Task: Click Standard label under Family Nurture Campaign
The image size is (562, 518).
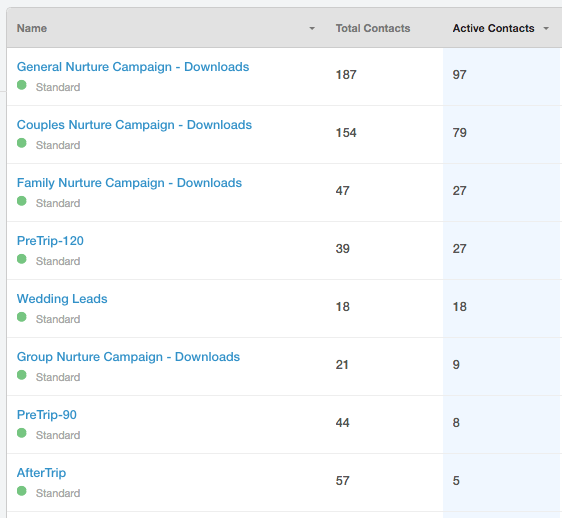Action: [x=58, y=203]
